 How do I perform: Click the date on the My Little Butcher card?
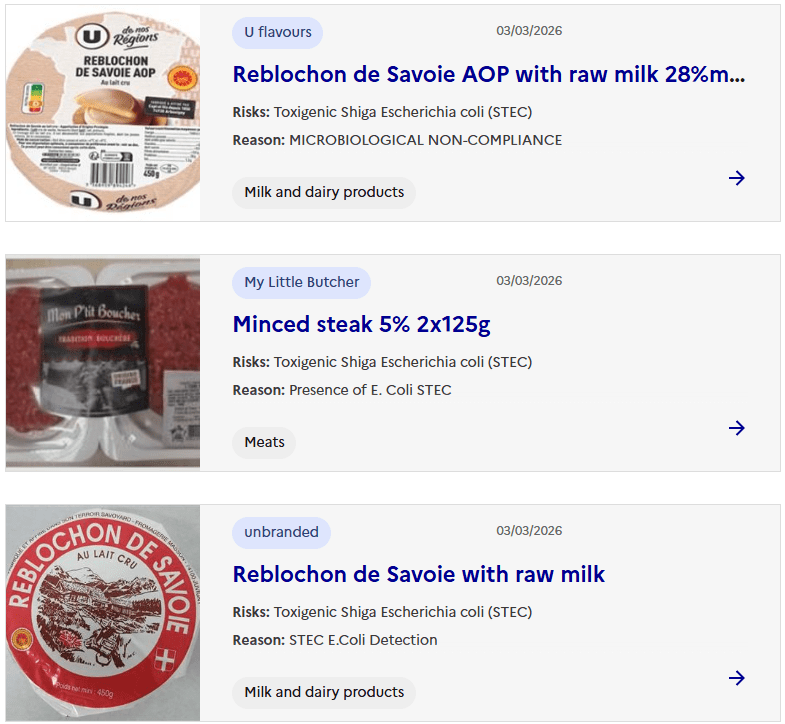coord(529,281)
